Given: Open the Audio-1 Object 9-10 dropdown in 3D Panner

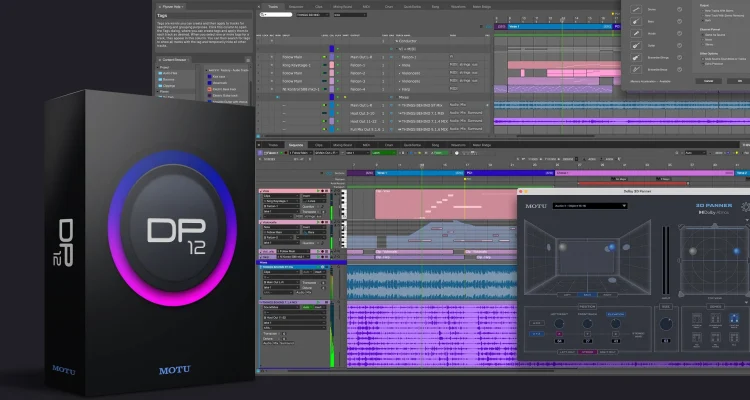Looking at the screenshot, I should (590, 206).
